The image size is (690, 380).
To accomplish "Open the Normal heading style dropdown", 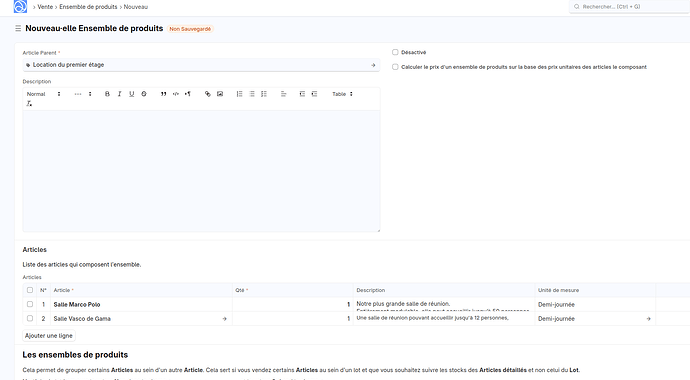I will [x=44, y=94].
